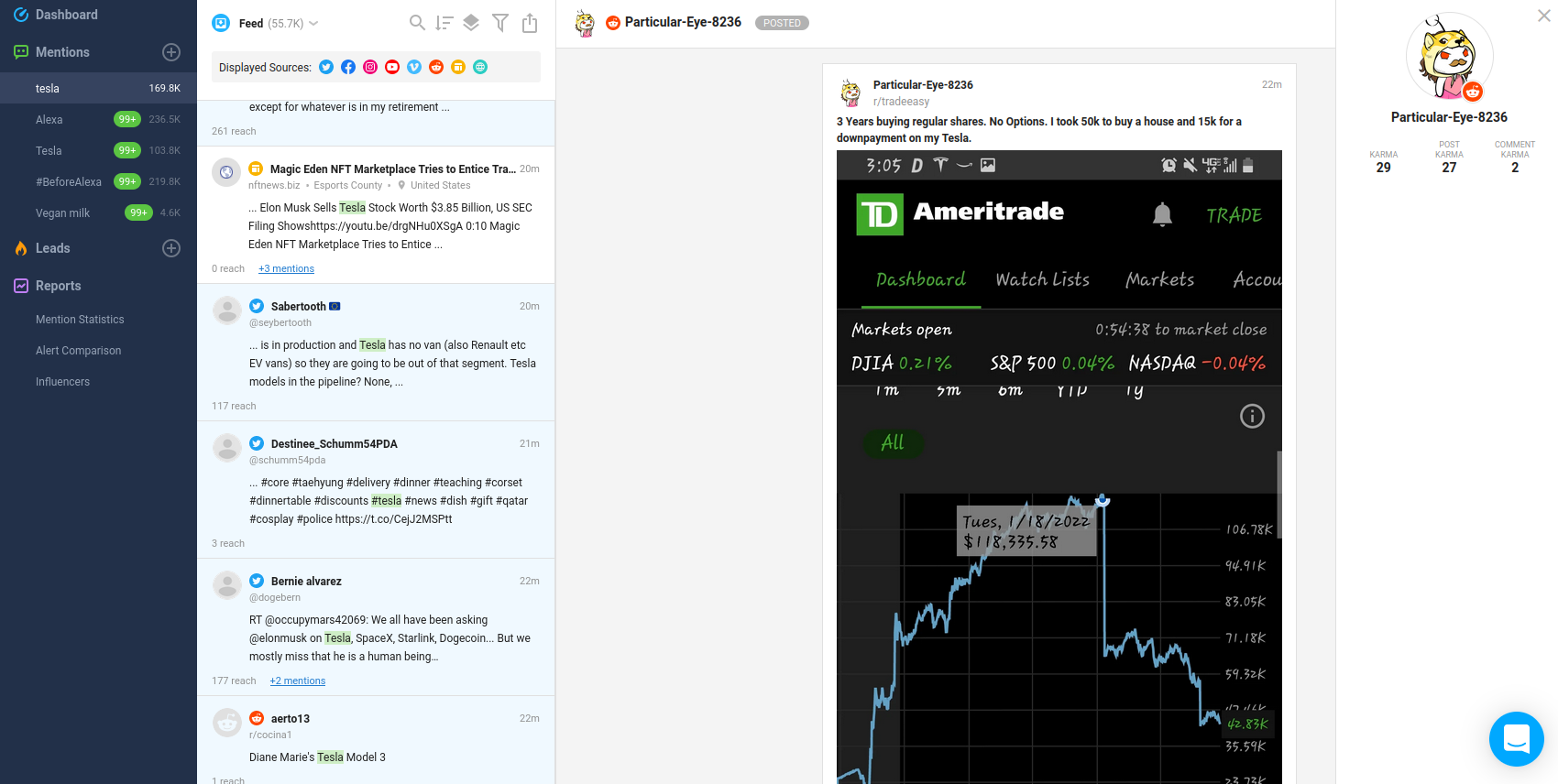Click the +2 mentions link
The image size is (1558, 784).
pyautogui.click(x=298, y=681)
